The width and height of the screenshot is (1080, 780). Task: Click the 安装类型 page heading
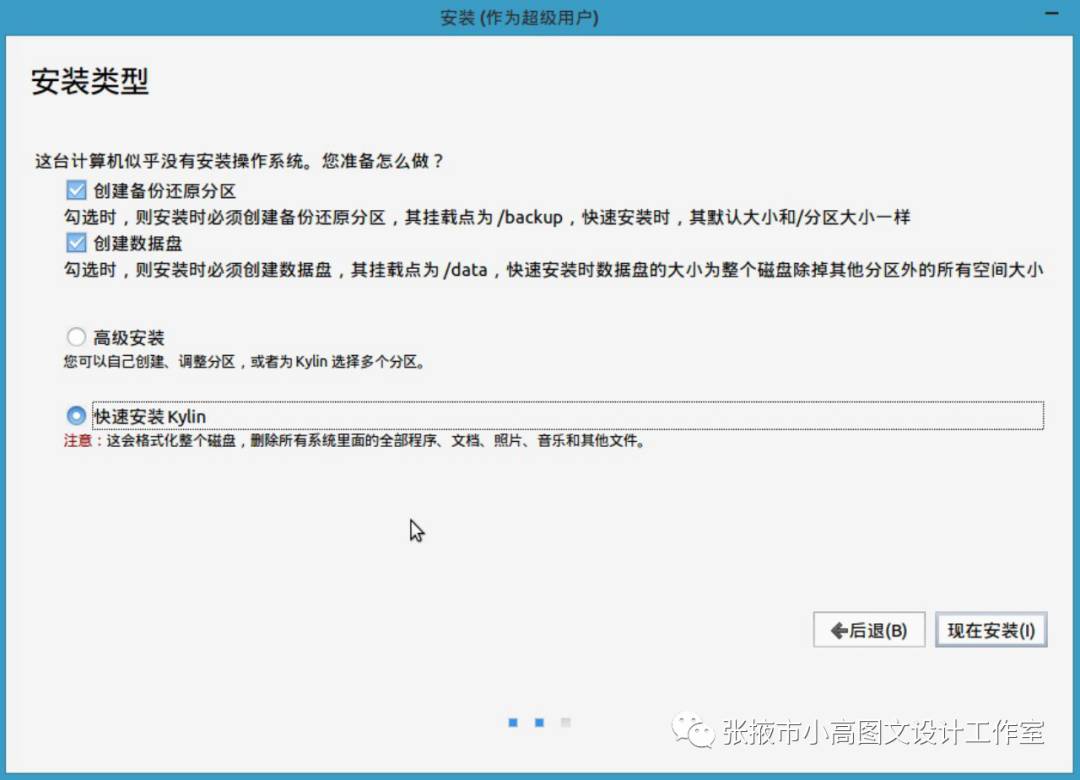[90, 82]
